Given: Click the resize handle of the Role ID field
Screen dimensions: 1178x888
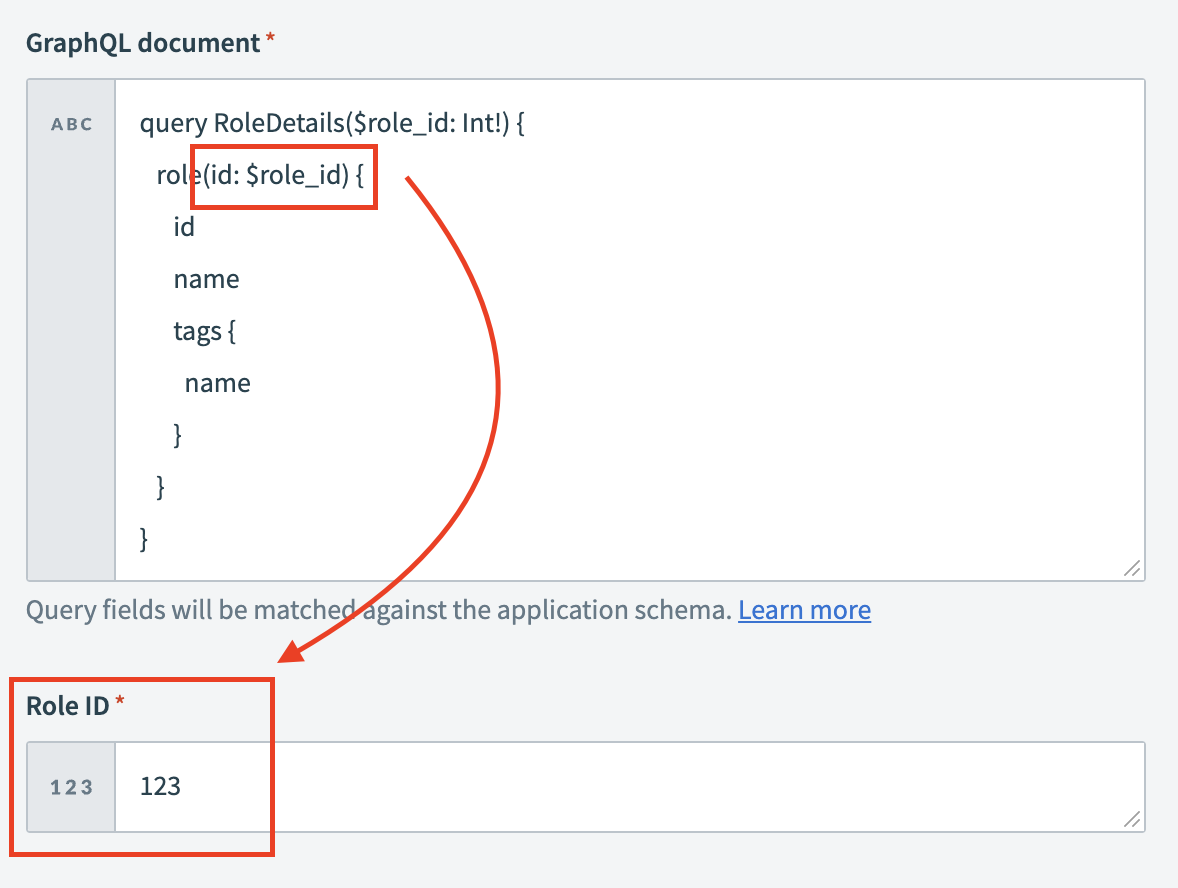Looking at the screenshot, I should [x=1131, y=819].
